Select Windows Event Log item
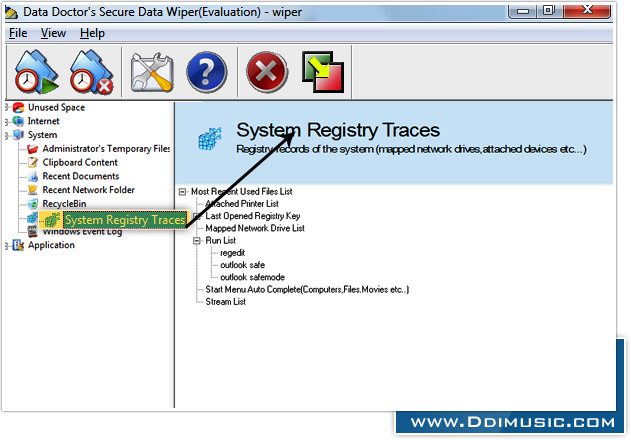Viewport: 631px width, 440px height. pyautogui.click(x=82, y=232)
